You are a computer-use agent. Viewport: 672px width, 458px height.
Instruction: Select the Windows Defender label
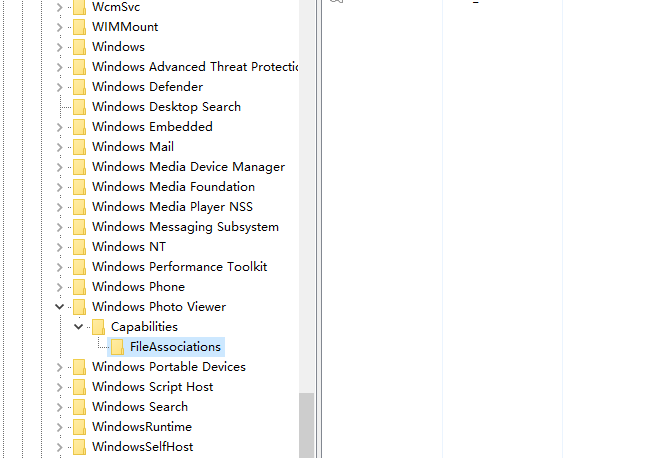click(147, 87)
